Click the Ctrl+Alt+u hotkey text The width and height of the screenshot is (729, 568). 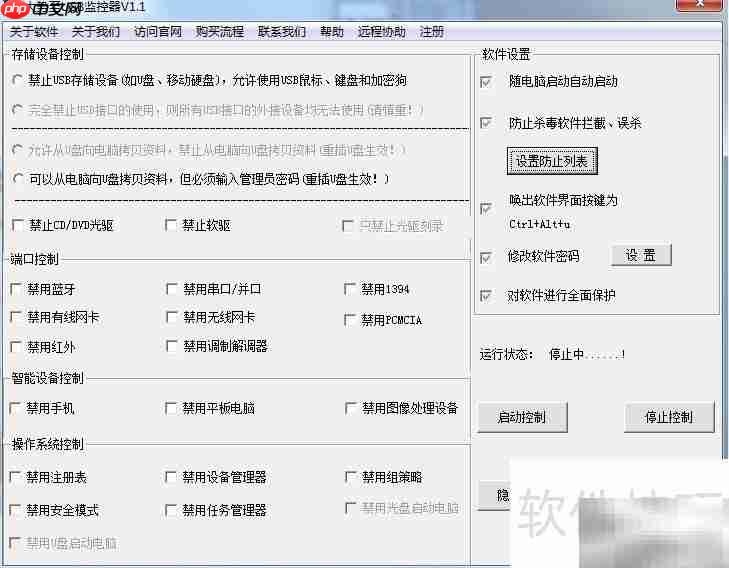[540, 224]
